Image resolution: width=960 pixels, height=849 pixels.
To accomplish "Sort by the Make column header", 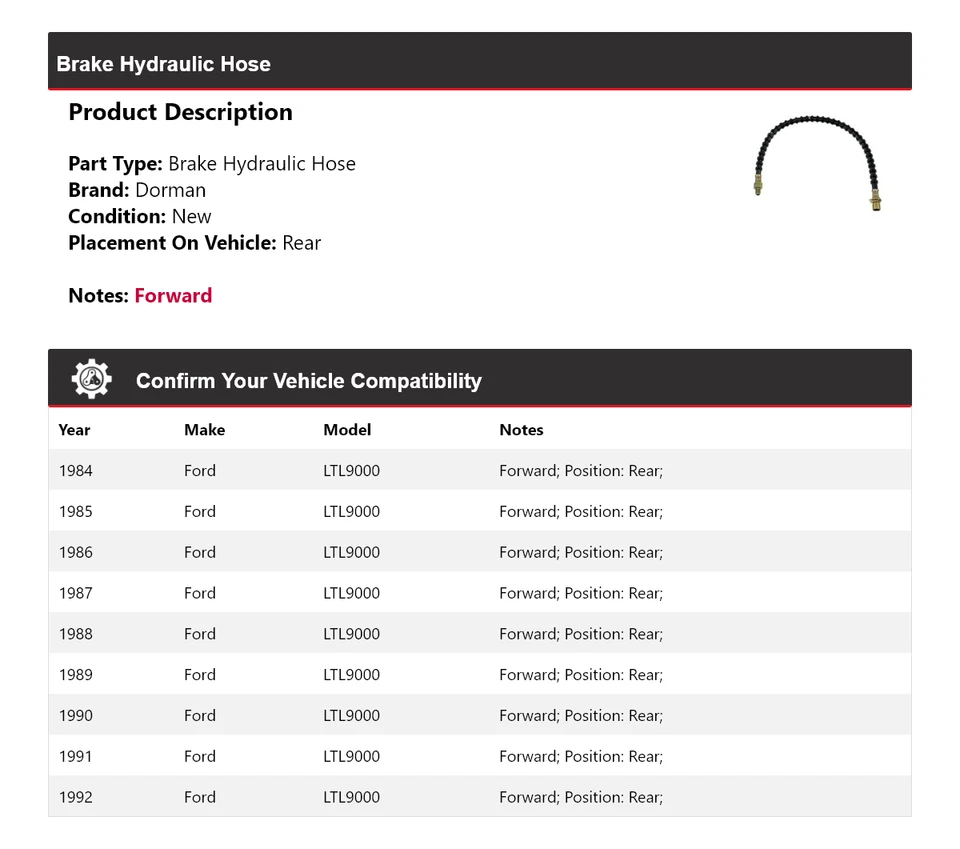I will [204, 430].
